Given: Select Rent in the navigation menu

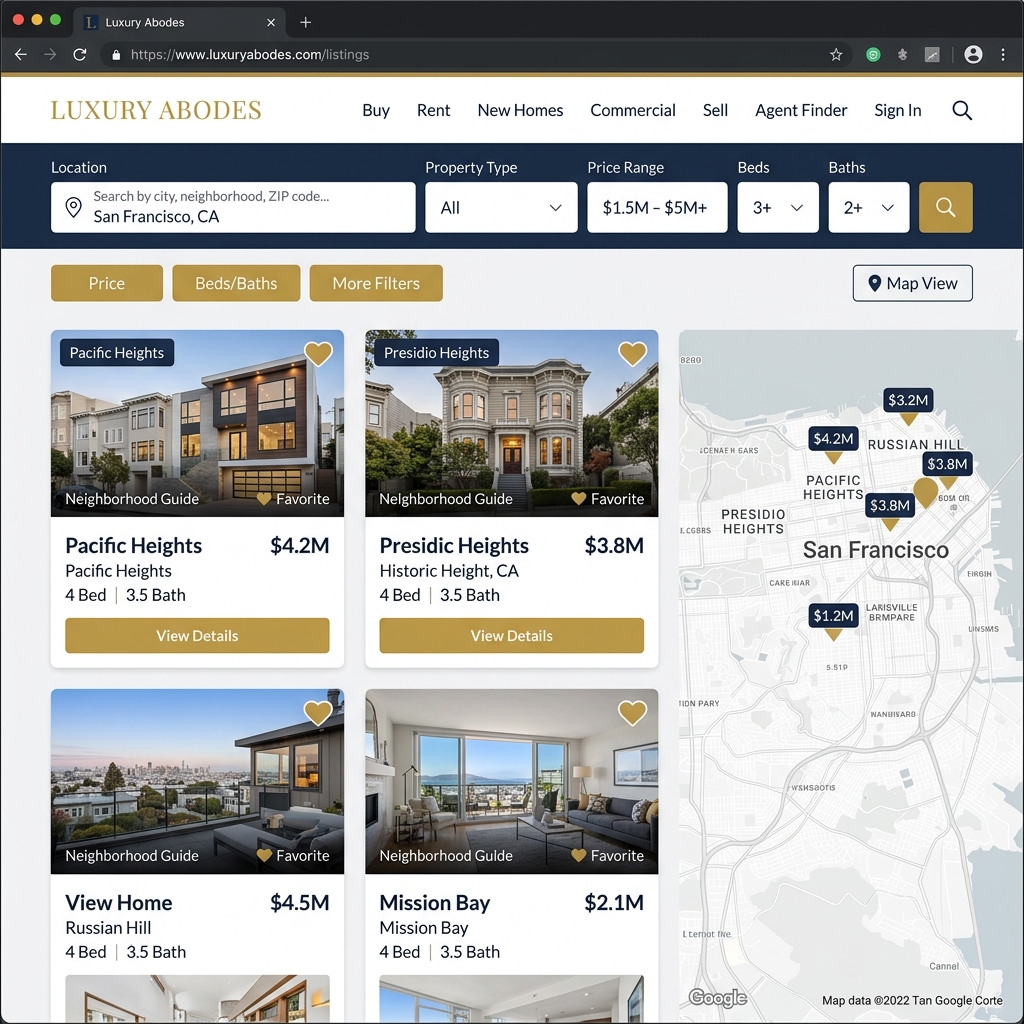Looking at the screenshot, I should pyautogui.click(x=433, y=110).
